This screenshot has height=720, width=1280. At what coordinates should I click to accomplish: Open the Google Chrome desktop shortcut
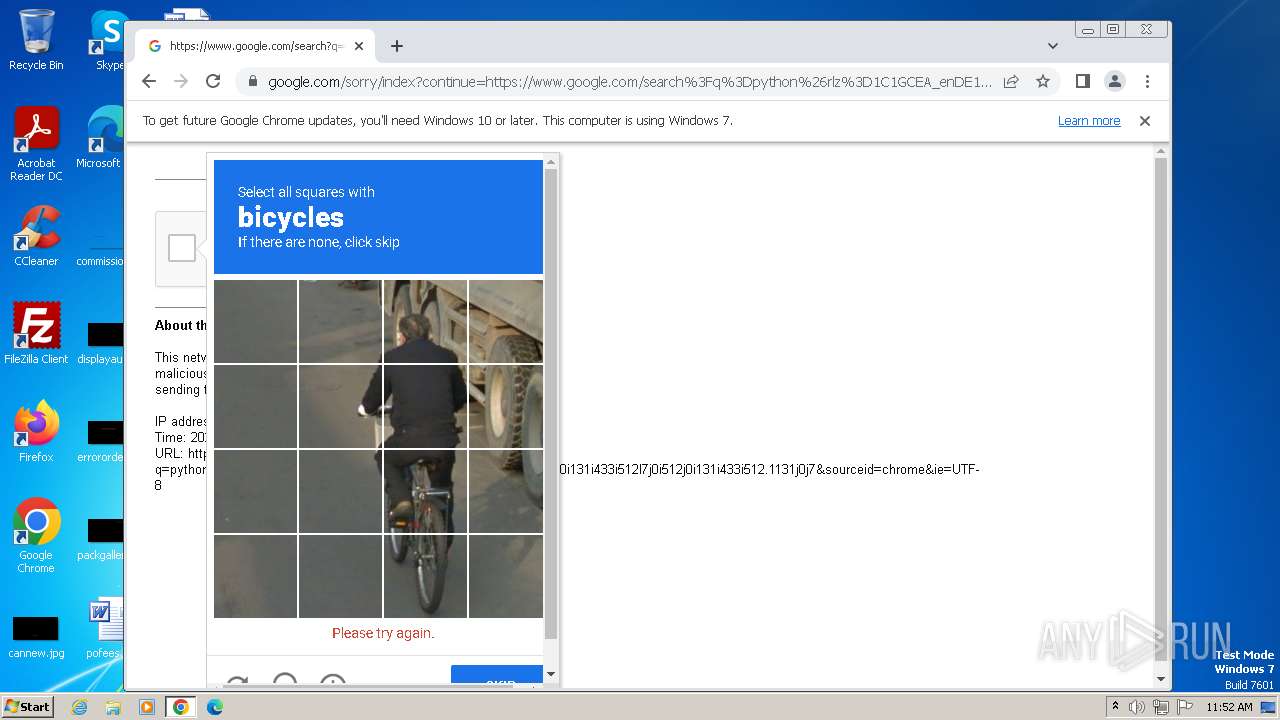36,535
